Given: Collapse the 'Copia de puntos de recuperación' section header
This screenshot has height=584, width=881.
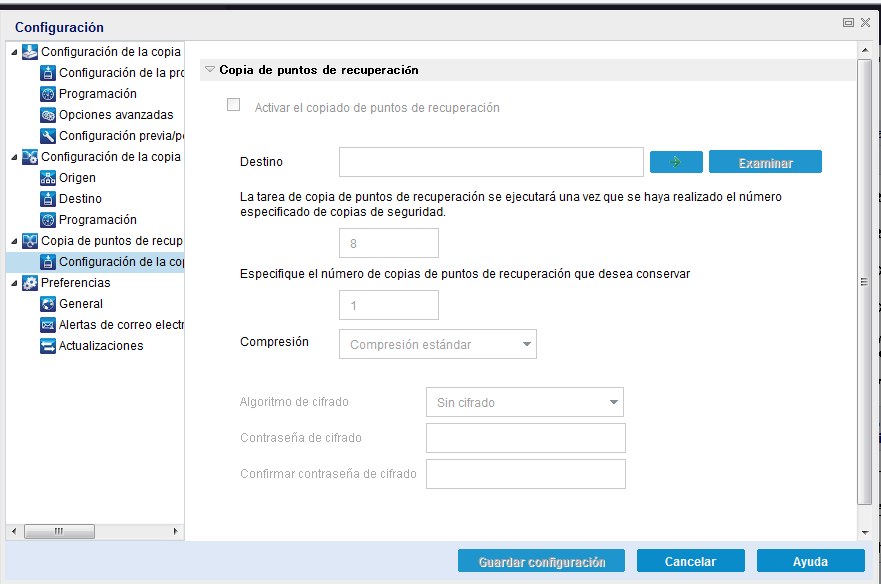Looking at the screenshot, I should [x=209, y=70].
